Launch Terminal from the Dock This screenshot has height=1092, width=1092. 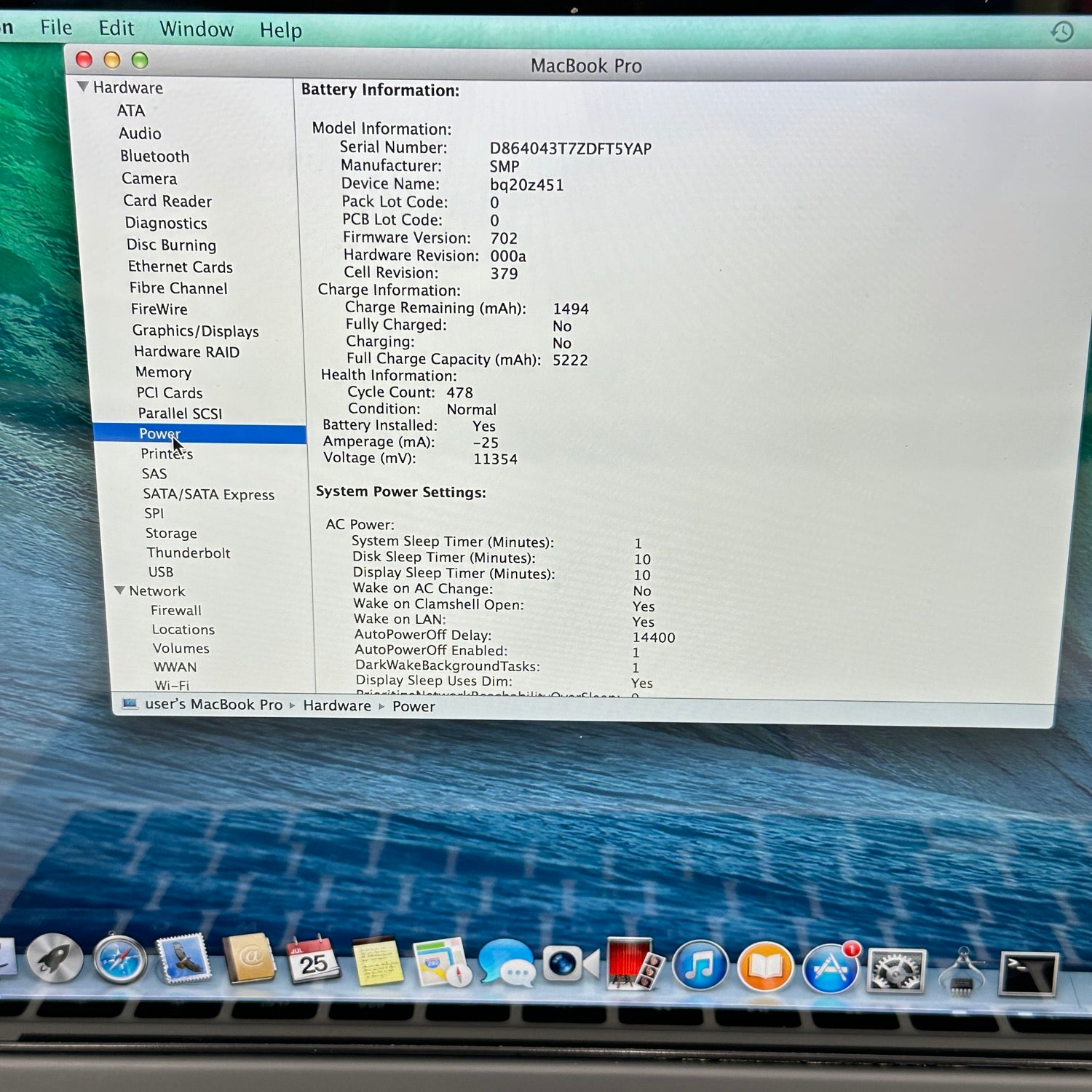click(1029, 973)
